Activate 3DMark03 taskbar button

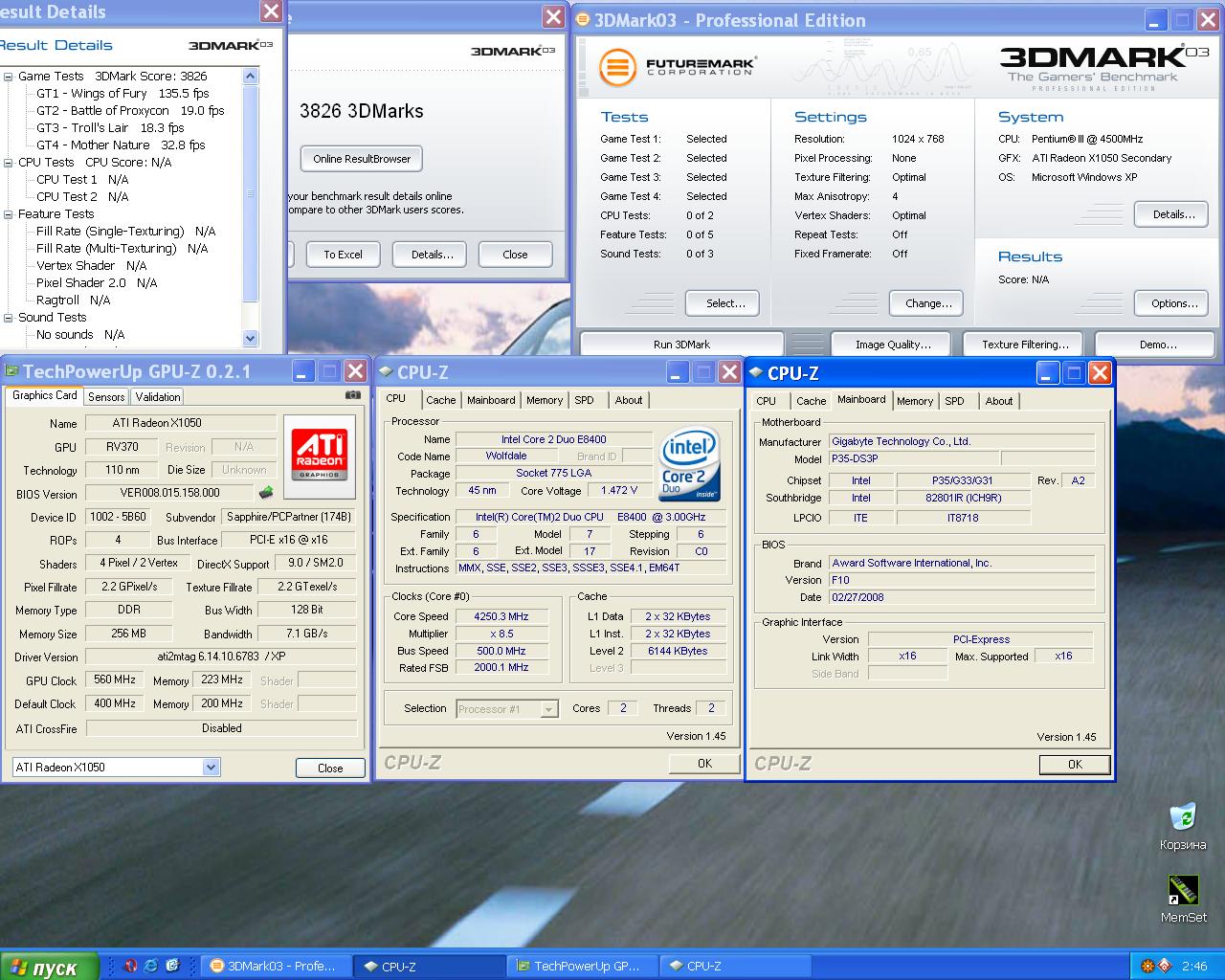pos(275,967)
